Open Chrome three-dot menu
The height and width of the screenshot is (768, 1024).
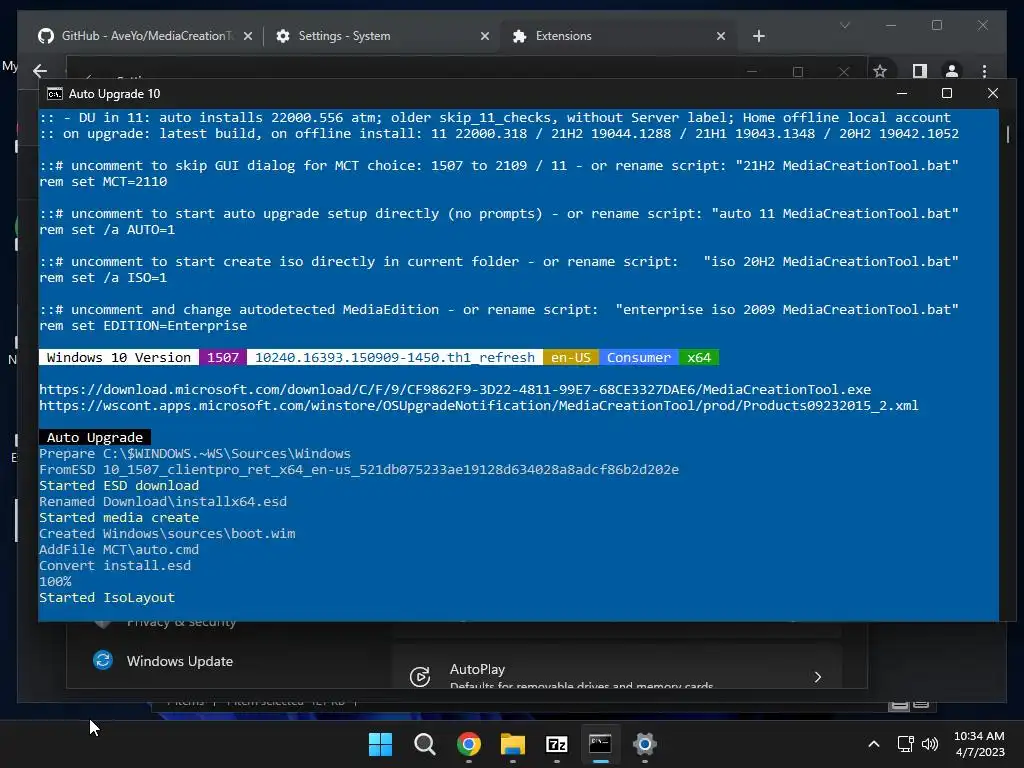point(984,71)
